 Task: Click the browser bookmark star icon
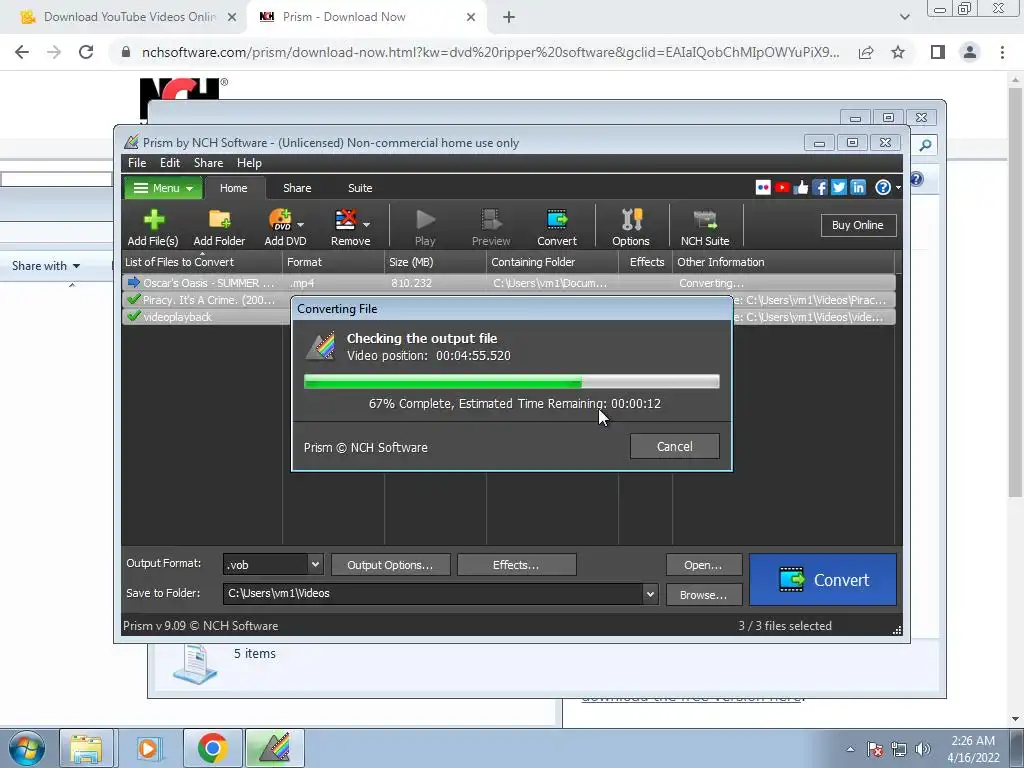[898, 52]
